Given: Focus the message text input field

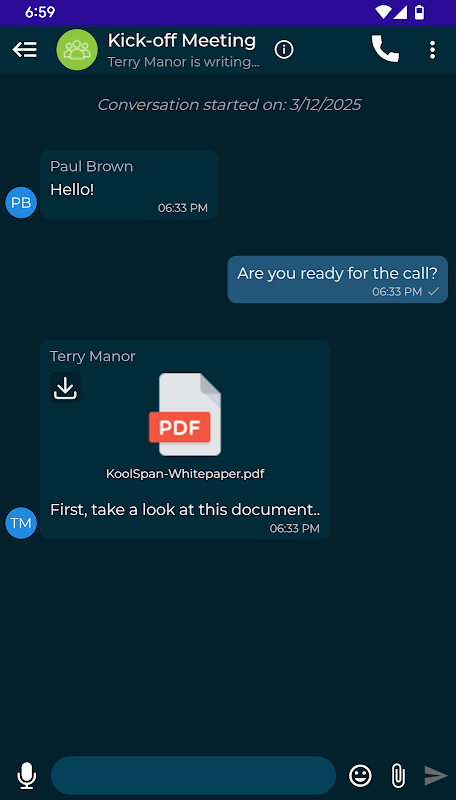Looking at the screenshot, I should coord(193,776).
